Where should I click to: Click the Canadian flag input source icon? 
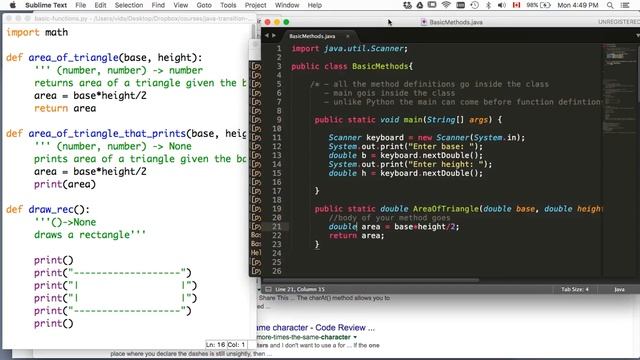[516, 5]
